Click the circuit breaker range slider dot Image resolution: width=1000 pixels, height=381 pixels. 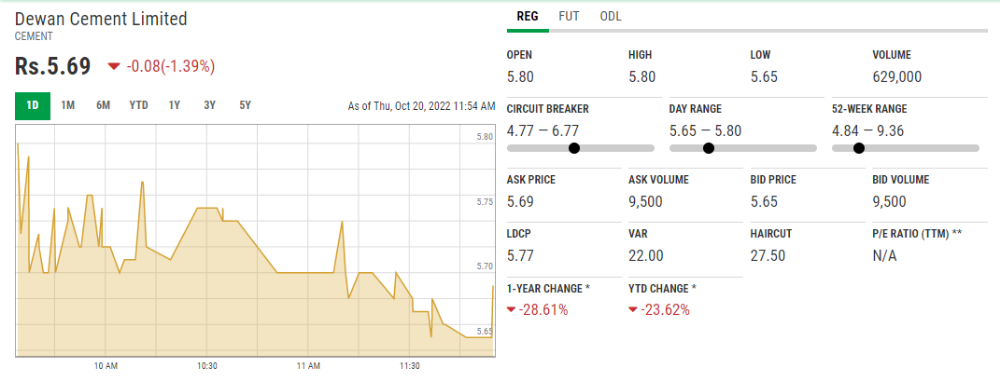pyautogui.click(x=574, y=149)
